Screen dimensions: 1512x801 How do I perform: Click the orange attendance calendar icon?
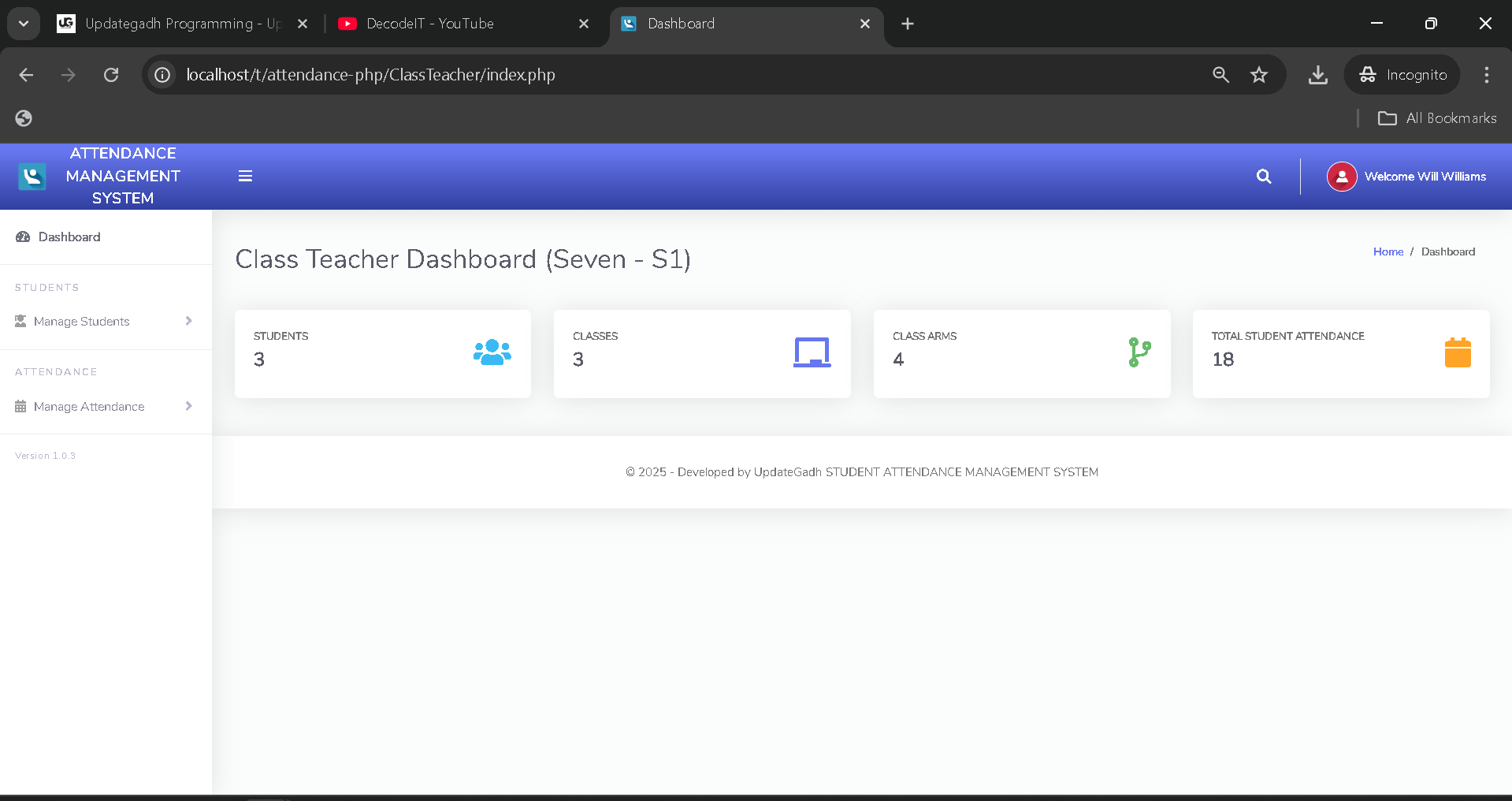1458,352
